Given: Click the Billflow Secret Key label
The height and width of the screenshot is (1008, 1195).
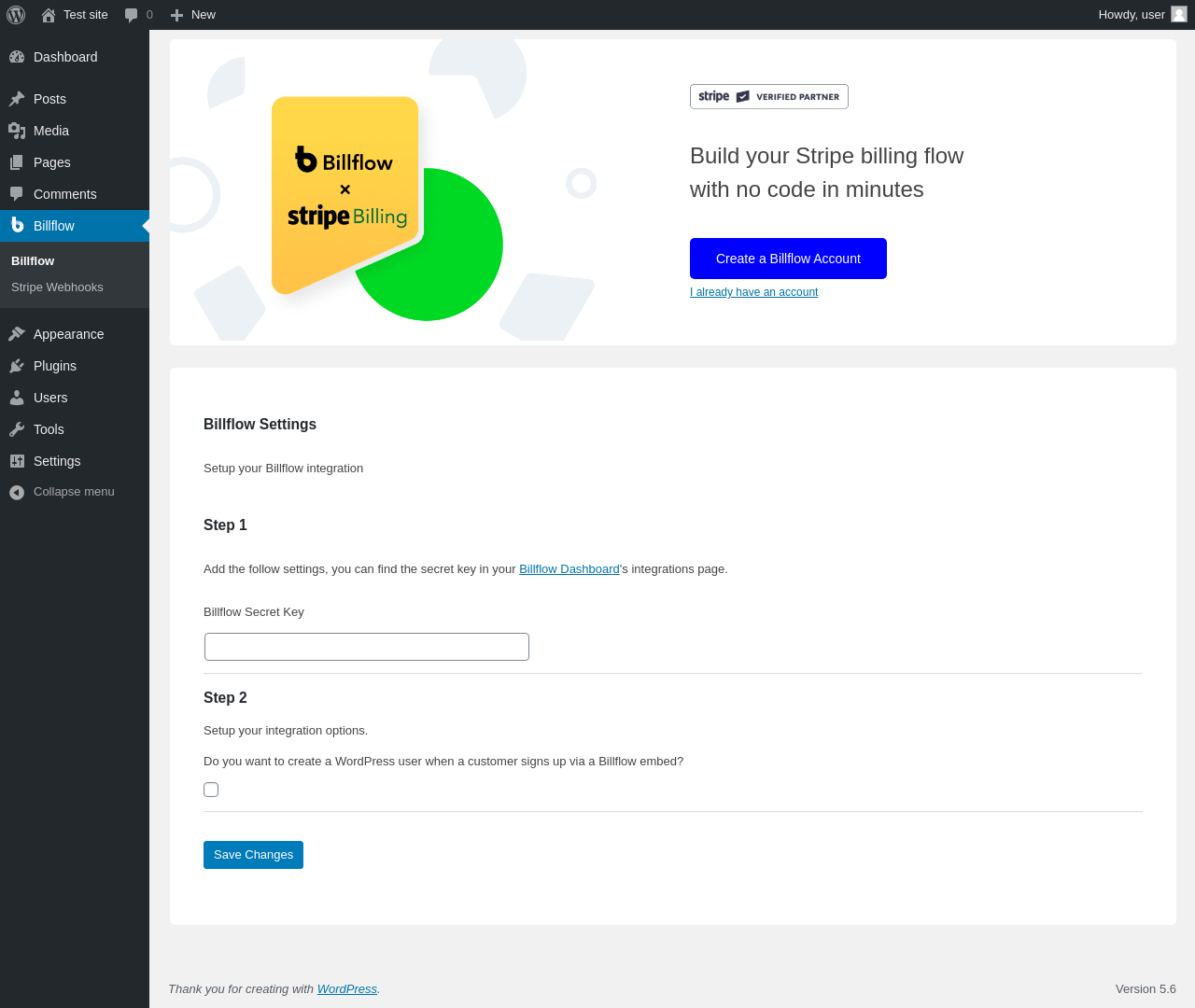Looking at the screenshot, I should pyautogui.click(x=254, y=612).
